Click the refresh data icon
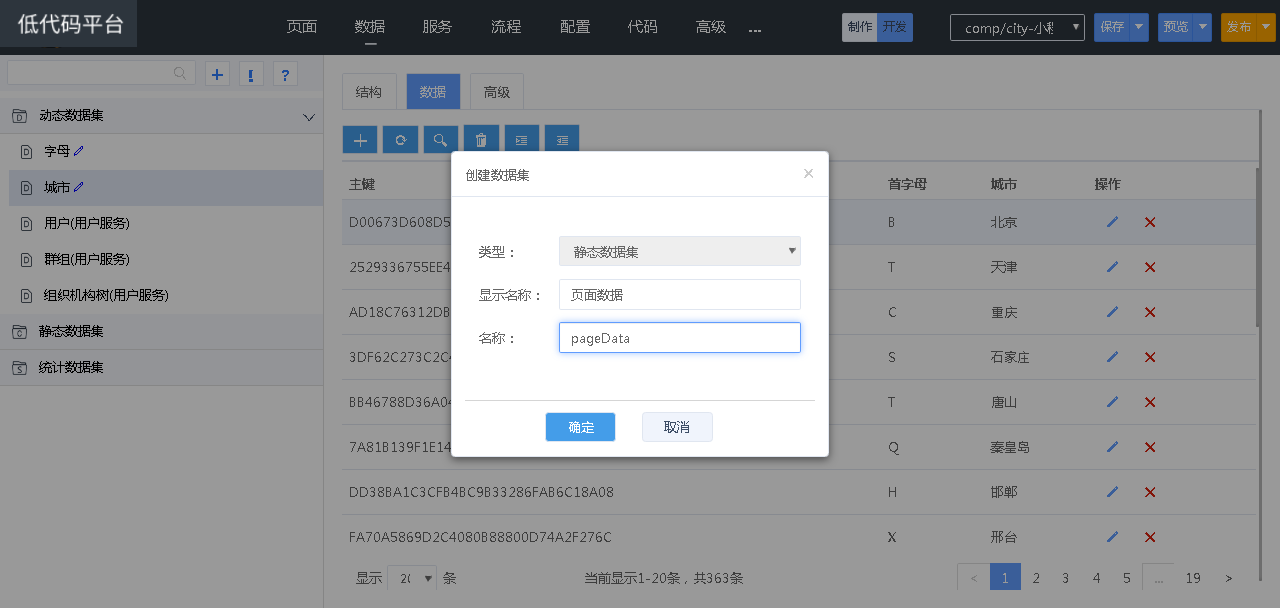Image resolution: width=1280 pixels, height=608 pixels. click(400, 140)
